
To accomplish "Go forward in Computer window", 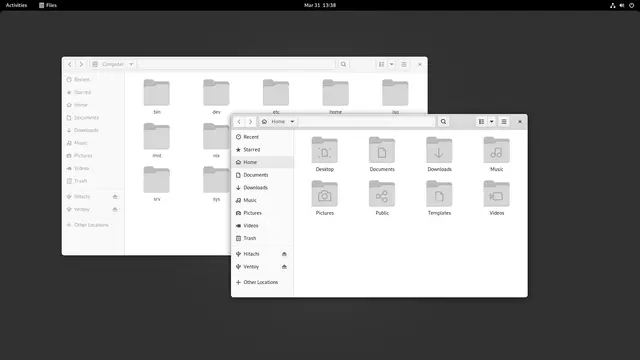I will point(81,64).
